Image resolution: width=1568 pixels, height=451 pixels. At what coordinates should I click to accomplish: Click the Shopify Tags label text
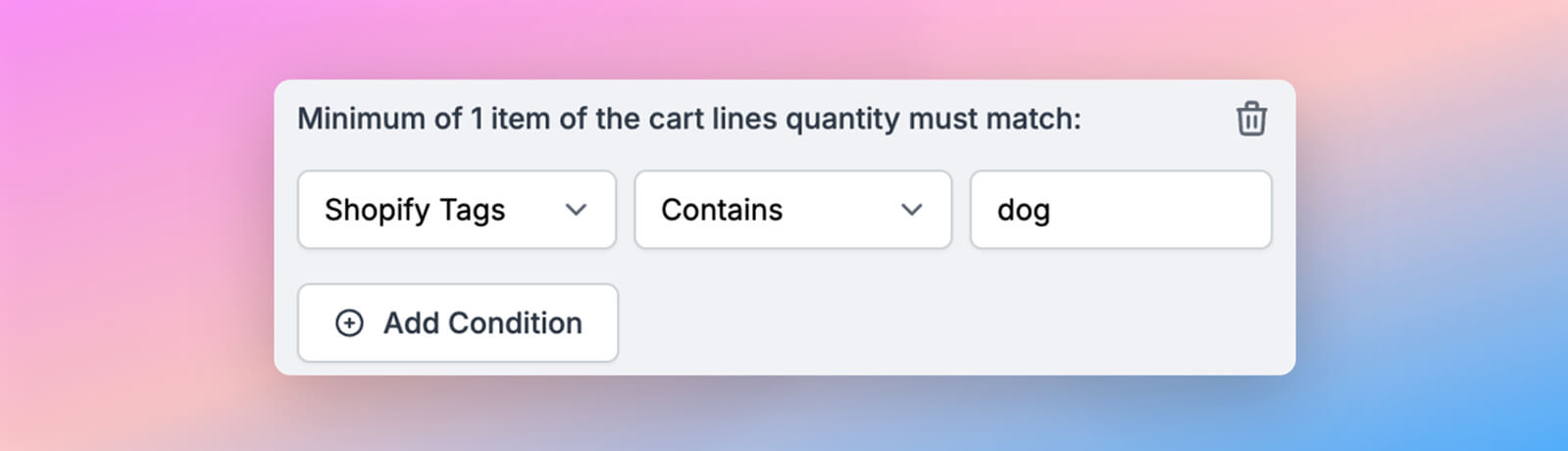point(415,210)
